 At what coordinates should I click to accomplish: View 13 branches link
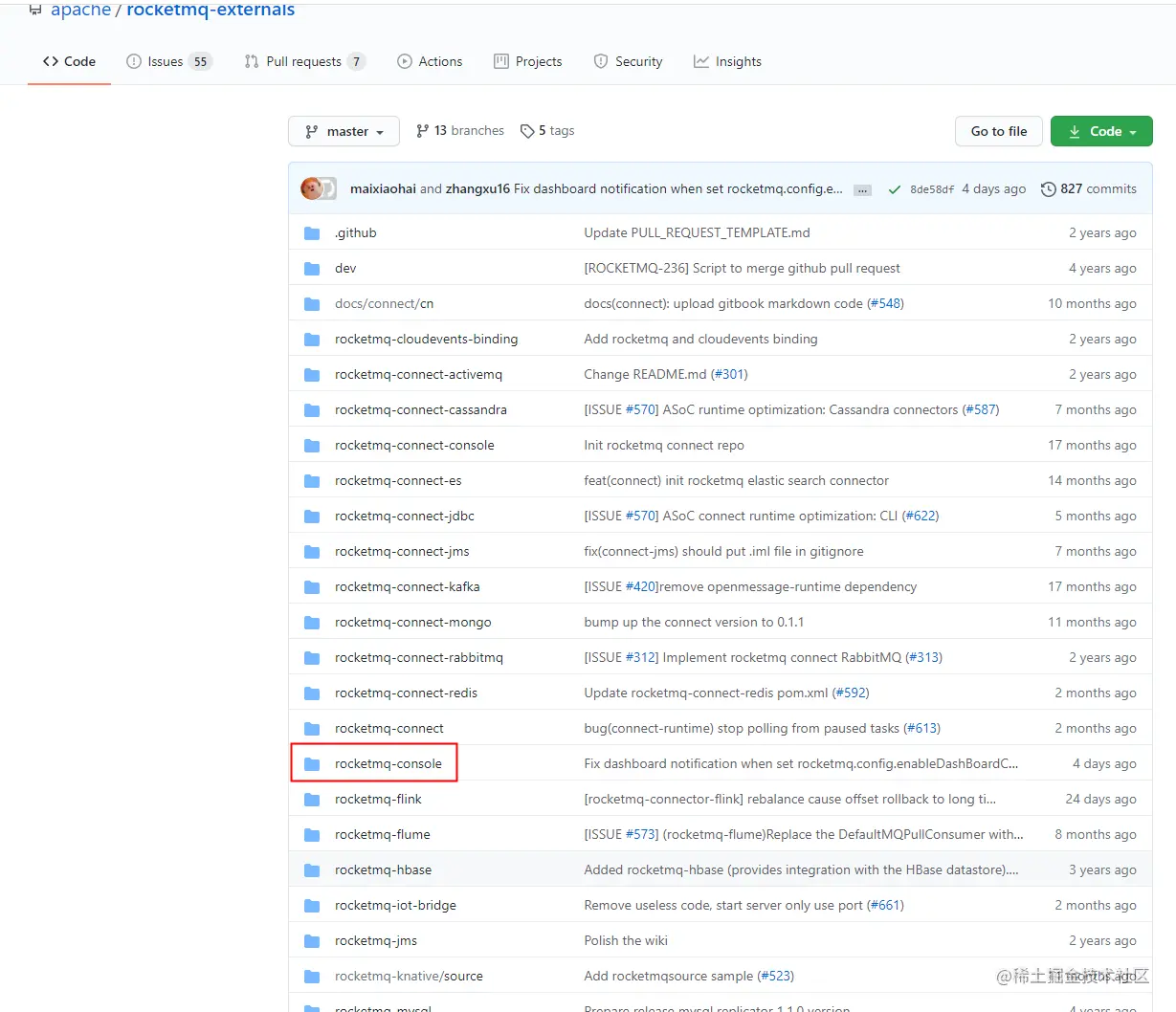click(460, 131)
